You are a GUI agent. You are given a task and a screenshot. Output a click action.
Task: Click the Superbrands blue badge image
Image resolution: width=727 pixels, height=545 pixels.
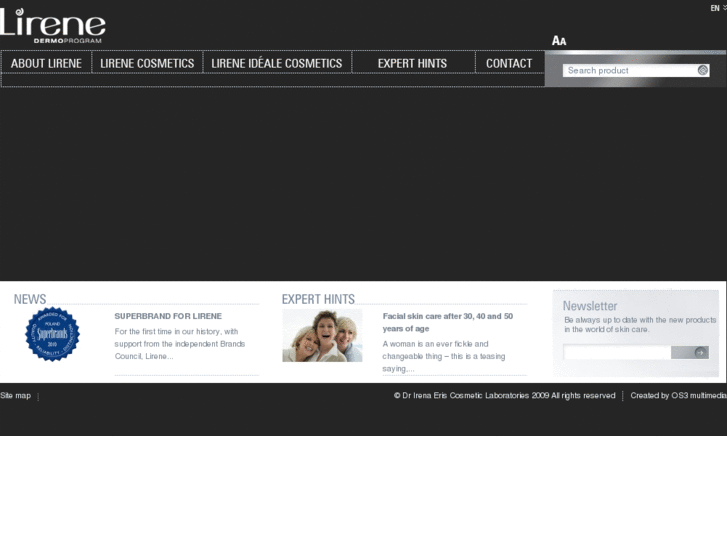(52, 334)
